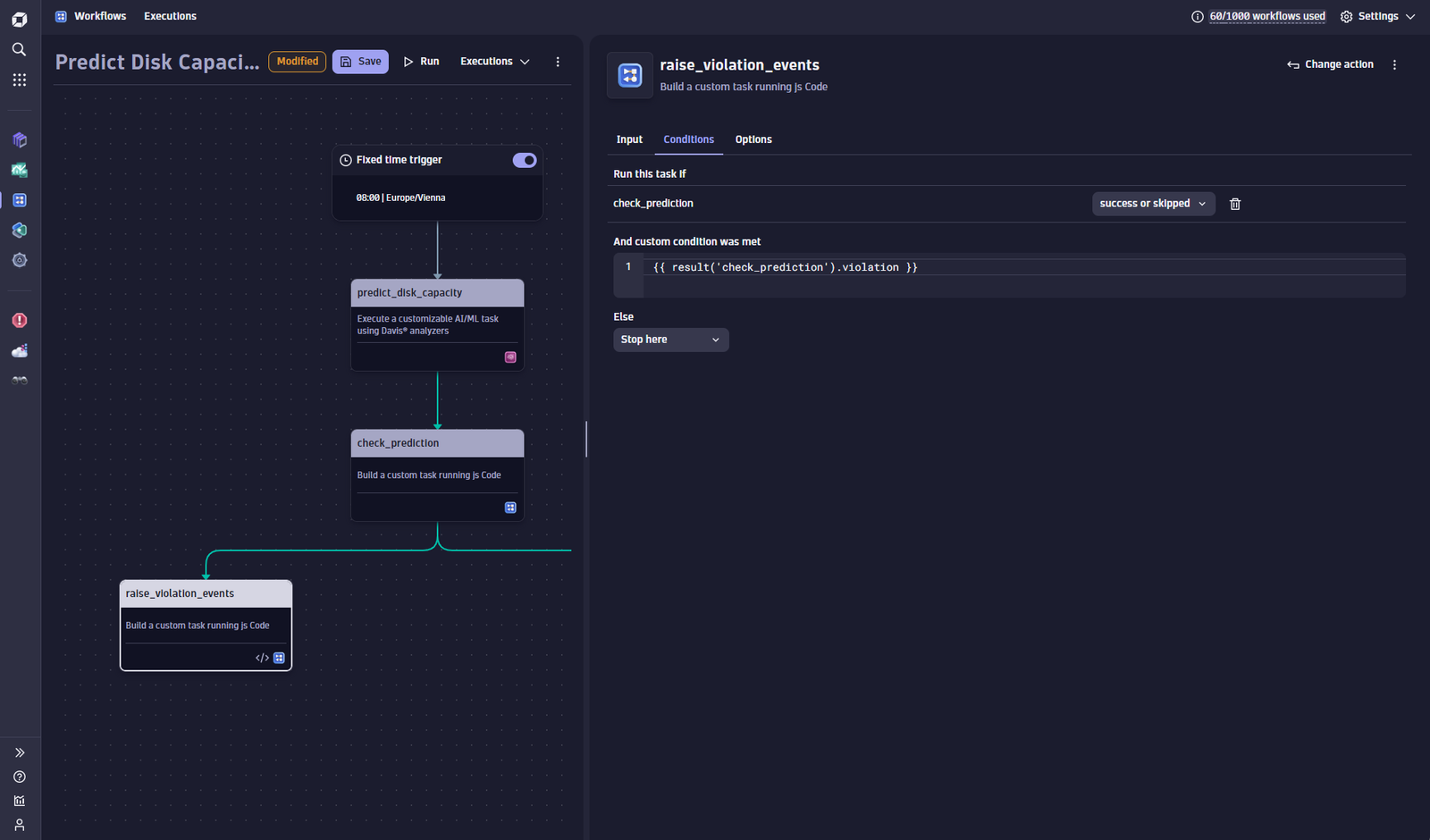This screenshot has height=840, width=1430.
Task: Open the apps grid launcher icon
Action: [x=19, y=80]
